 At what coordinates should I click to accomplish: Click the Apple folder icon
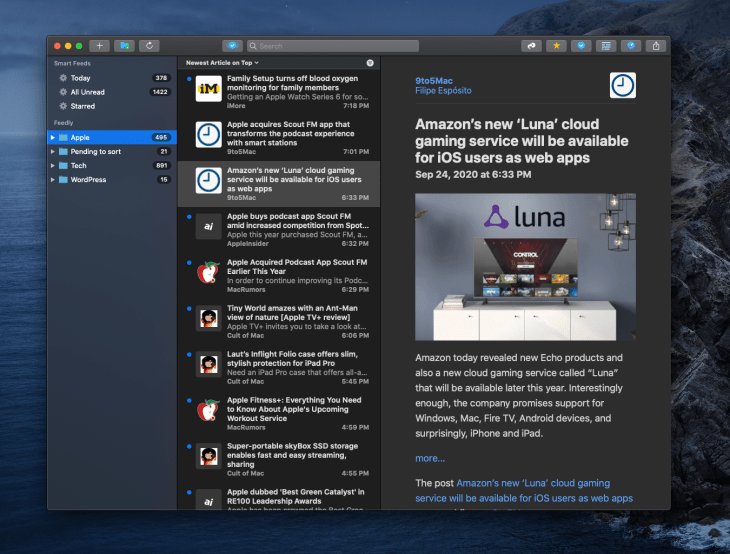coord(63,137)
